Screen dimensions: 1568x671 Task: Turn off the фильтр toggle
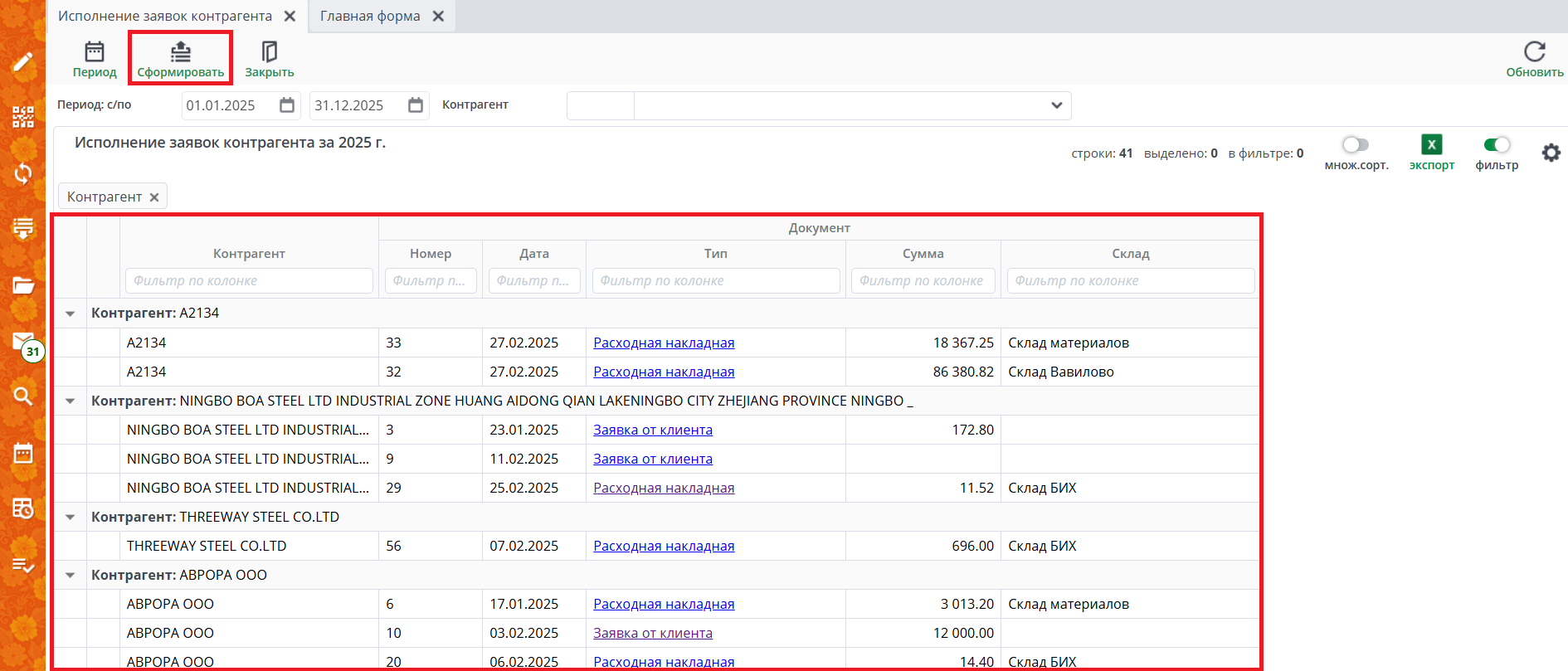[x=1497, y=145]
